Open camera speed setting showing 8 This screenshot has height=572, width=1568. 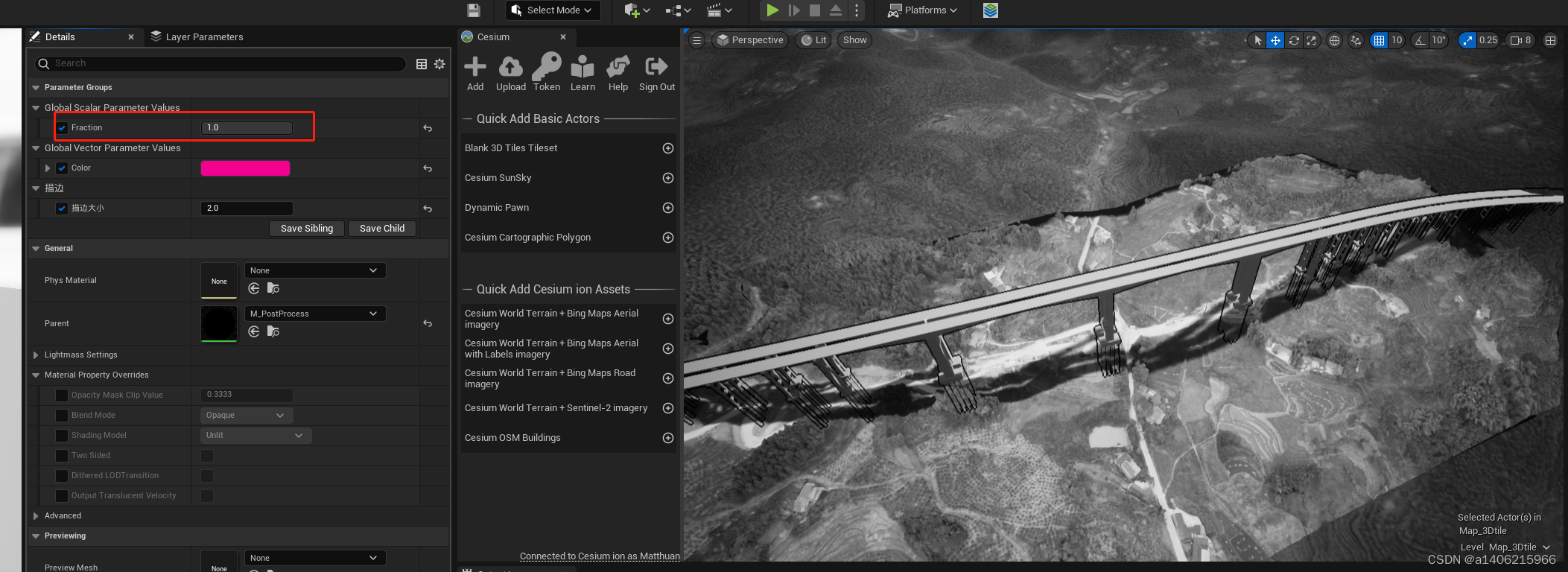click(1520, 40)
